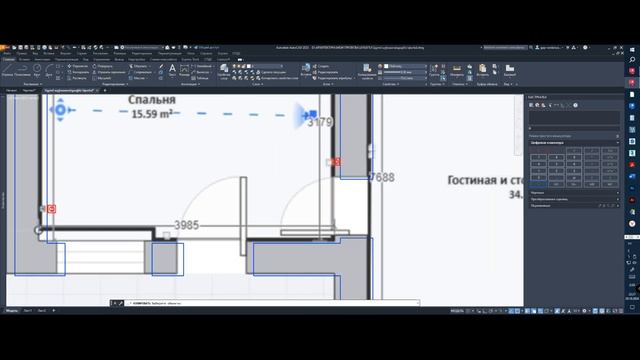The height and width of the screenshot is (360, 640).
Task: Open the workspace dropdown in the quick access toolbar
Action: [142, 48]
